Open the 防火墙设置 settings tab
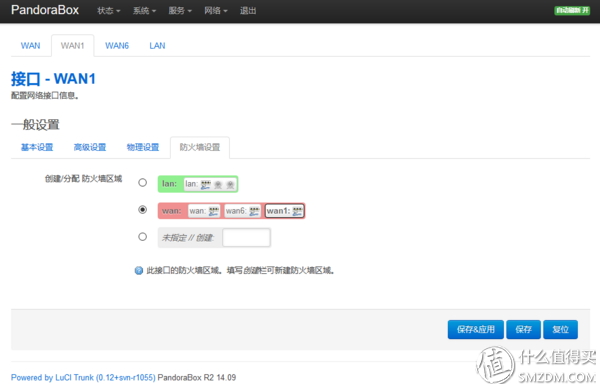 pos(200,147)
